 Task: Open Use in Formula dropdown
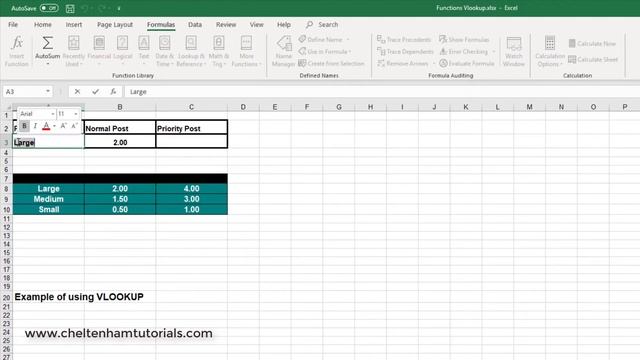pos(324,51)
